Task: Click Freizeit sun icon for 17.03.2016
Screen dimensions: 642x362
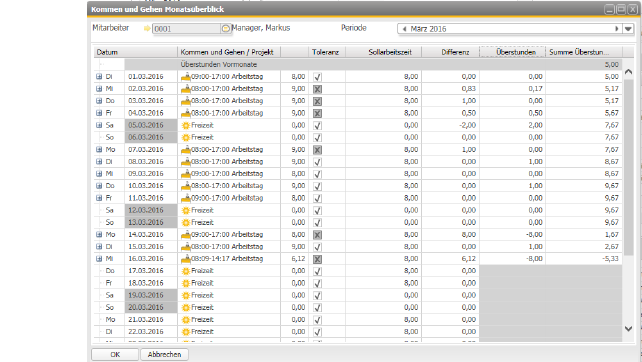Action: coord(186,271)
